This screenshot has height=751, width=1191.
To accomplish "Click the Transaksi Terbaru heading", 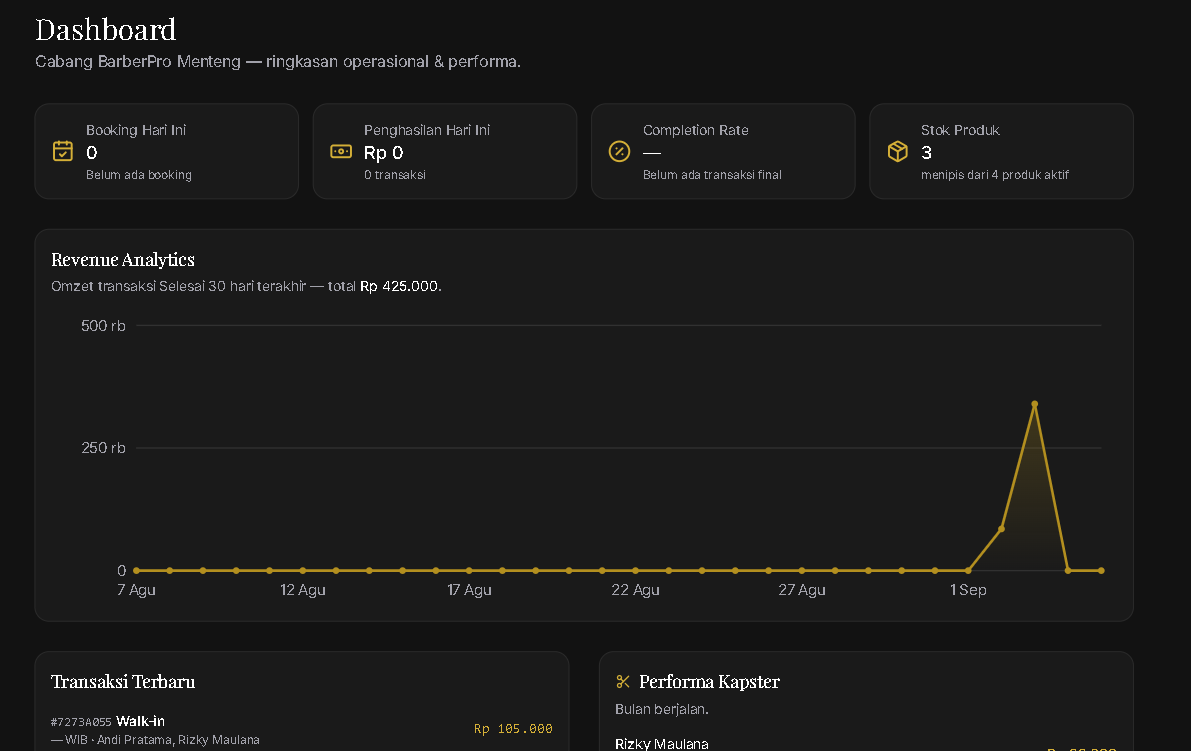I will [x=123, y=682].
